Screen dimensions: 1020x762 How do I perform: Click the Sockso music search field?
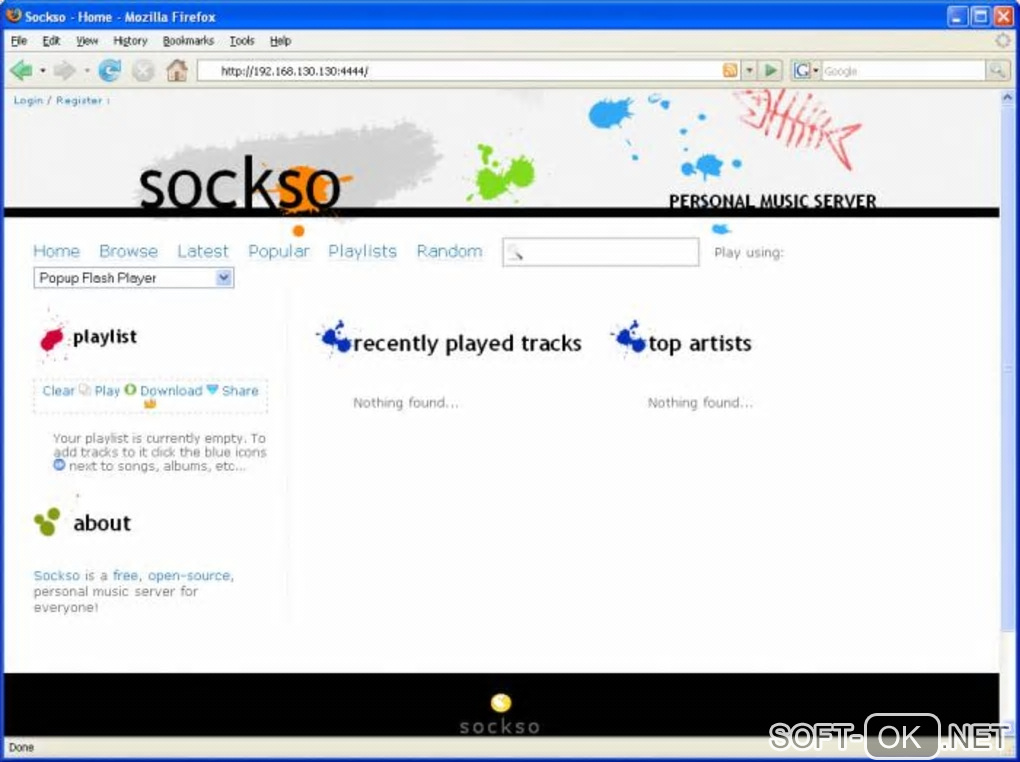600,252
